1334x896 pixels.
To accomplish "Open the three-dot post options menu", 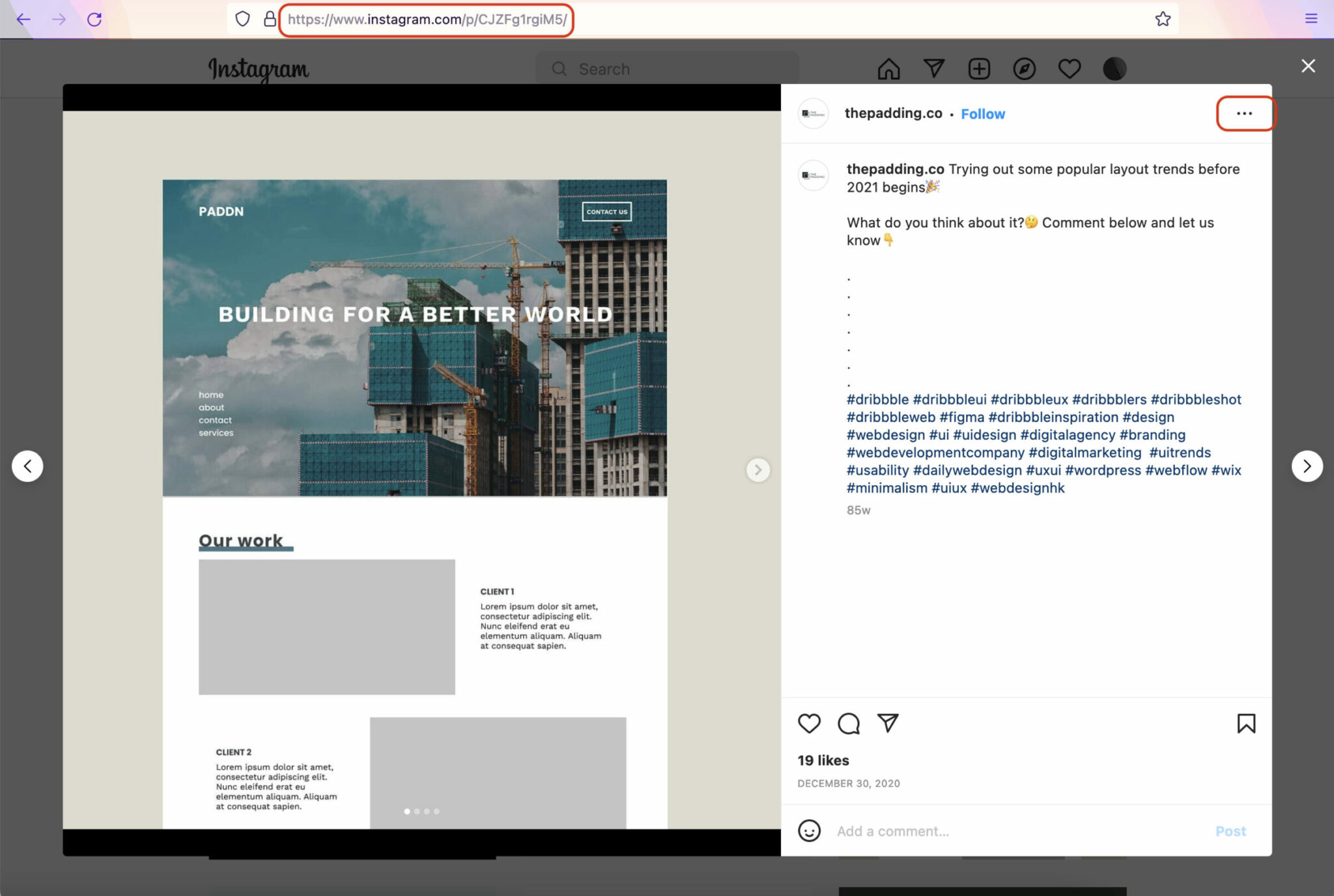I will tap(1244, 113).
